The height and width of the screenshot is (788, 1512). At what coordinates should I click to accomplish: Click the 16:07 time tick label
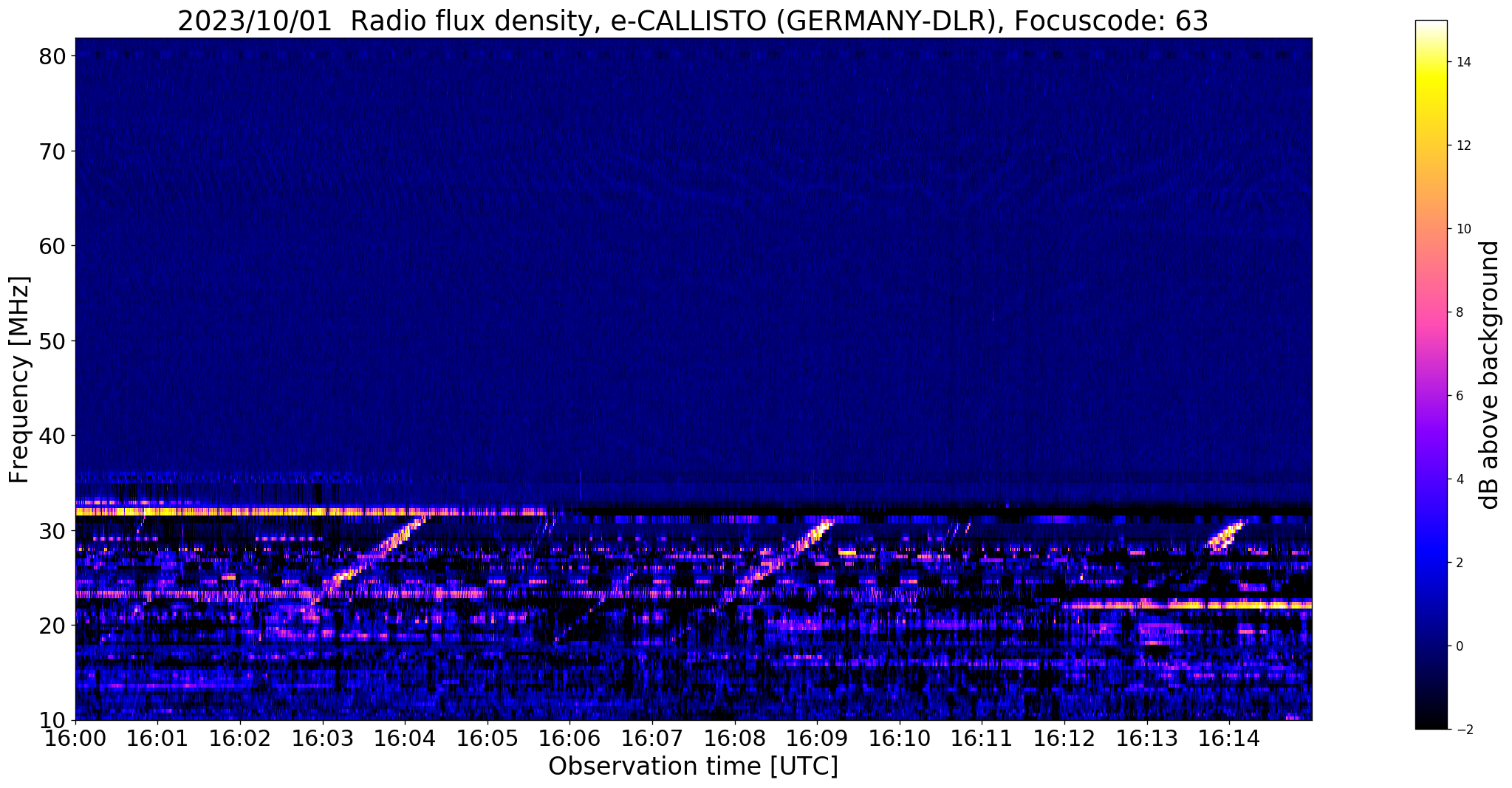pos(652,737)
